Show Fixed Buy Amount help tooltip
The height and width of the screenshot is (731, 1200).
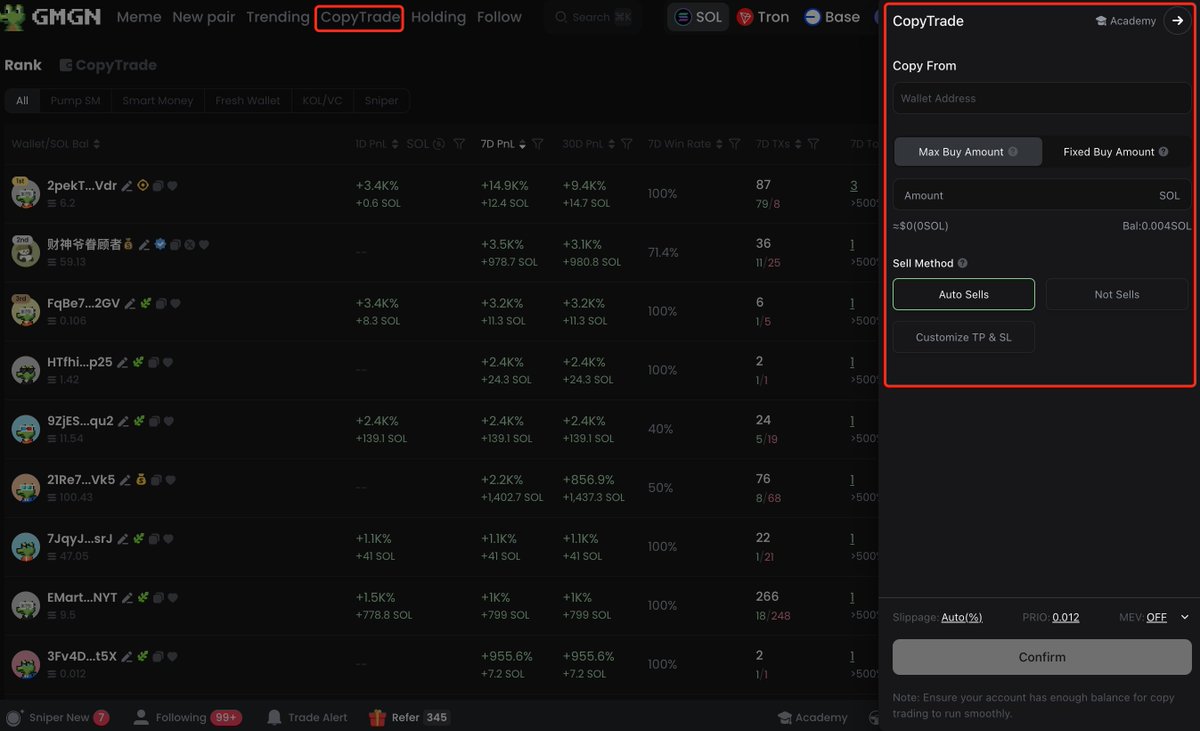coord(1163,152)
